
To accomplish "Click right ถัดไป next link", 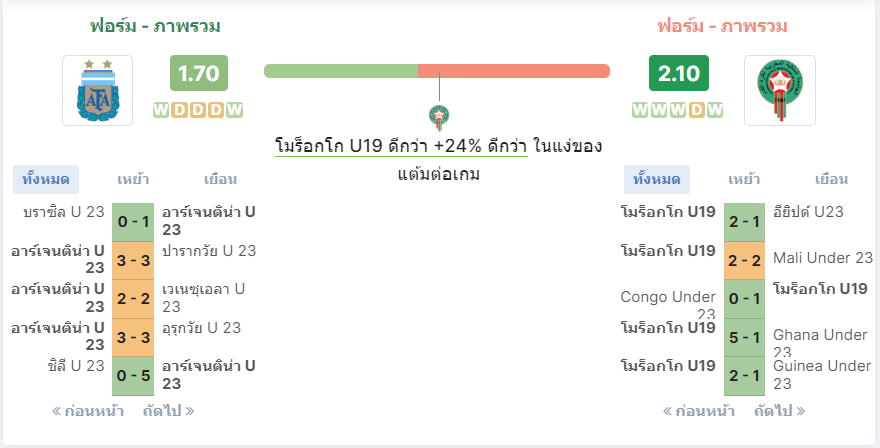I will coord(779,410).
